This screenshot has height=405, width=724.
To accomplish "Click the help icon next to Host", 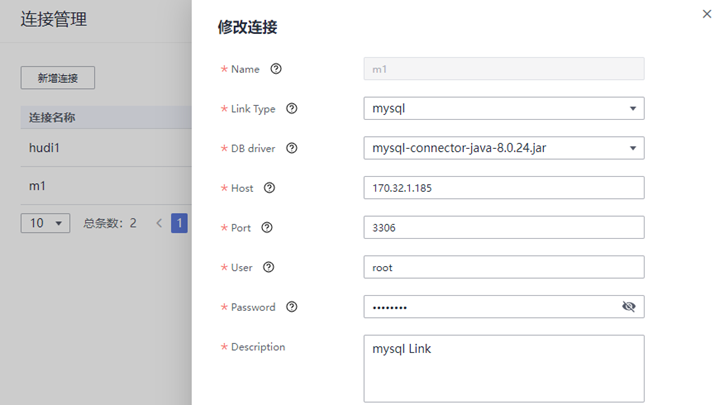I will point(269,188).
